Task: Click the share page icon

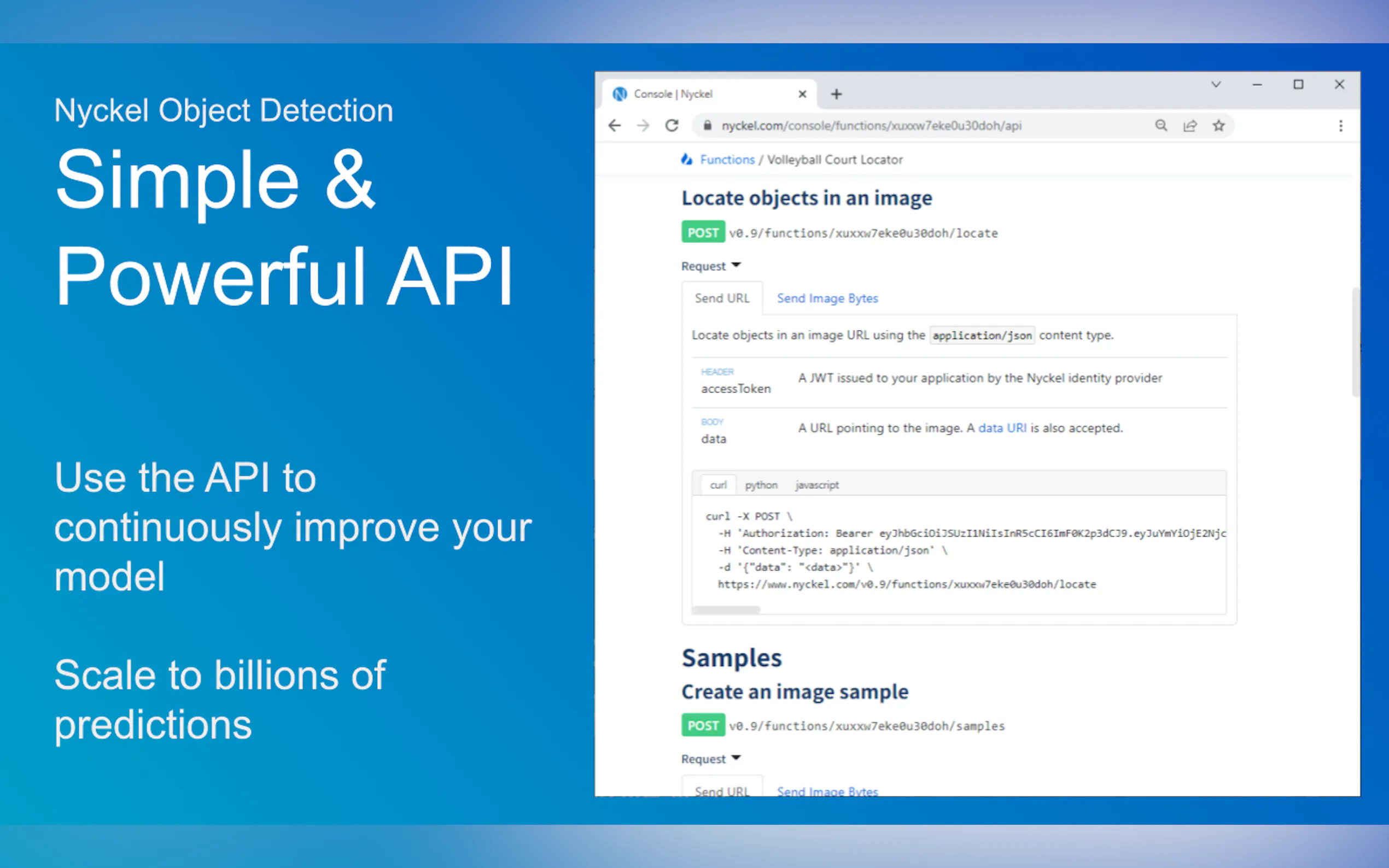Action: click(1190, 126)
